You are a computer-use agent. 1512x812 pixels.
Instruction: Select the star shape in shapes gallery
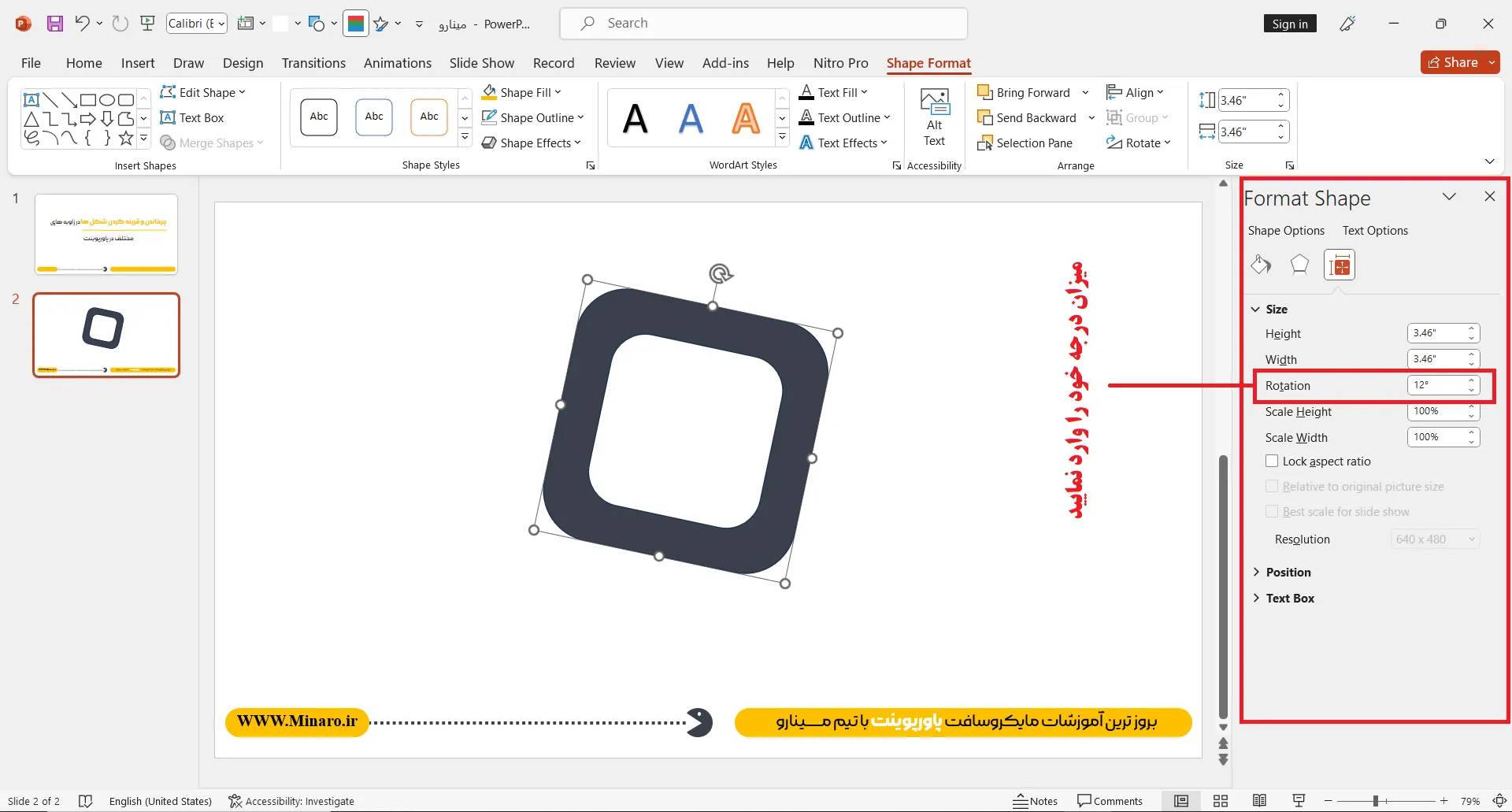click(x=126, y=139)
